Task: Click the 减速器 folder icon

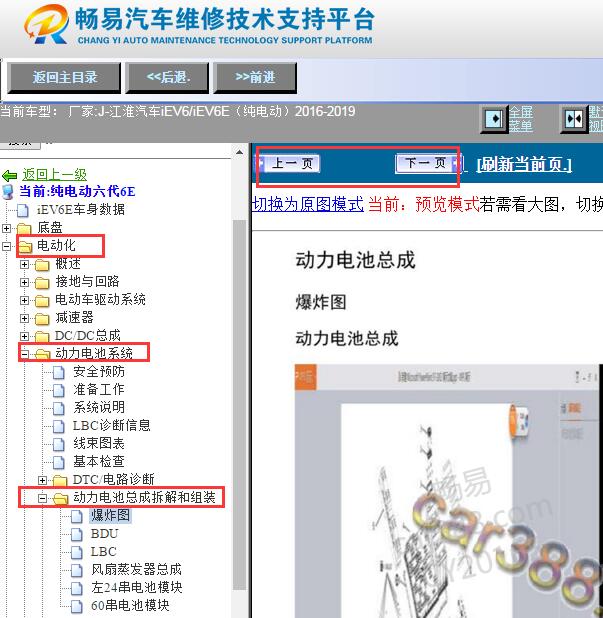Action: tap(42, 318)
